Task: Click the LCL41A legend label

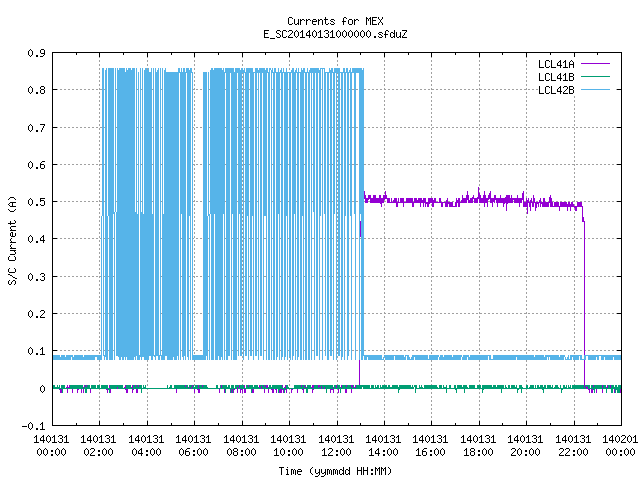Action: pyautogui.click(x=556, y=64)
